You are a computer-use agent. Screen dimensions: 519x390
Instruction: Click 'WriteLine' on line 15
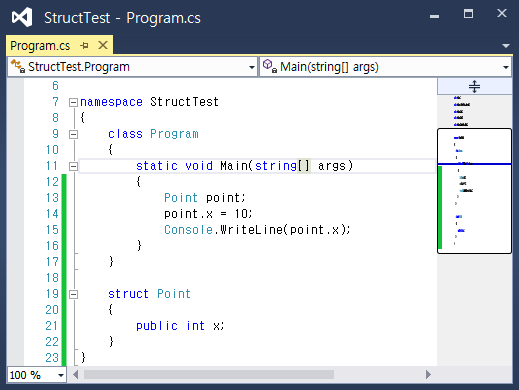point(251,230)
